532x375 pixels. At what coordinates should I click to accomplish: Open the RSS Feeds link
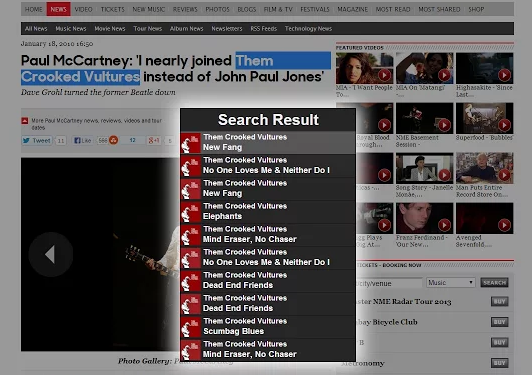tap(264, 29)
